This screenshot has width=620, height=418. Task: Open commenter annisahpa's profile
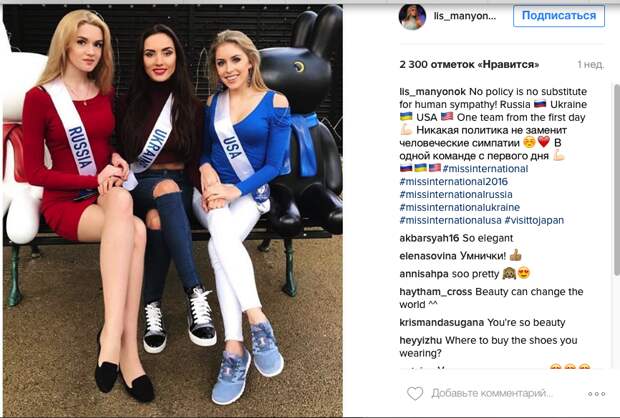pos(424,274)
